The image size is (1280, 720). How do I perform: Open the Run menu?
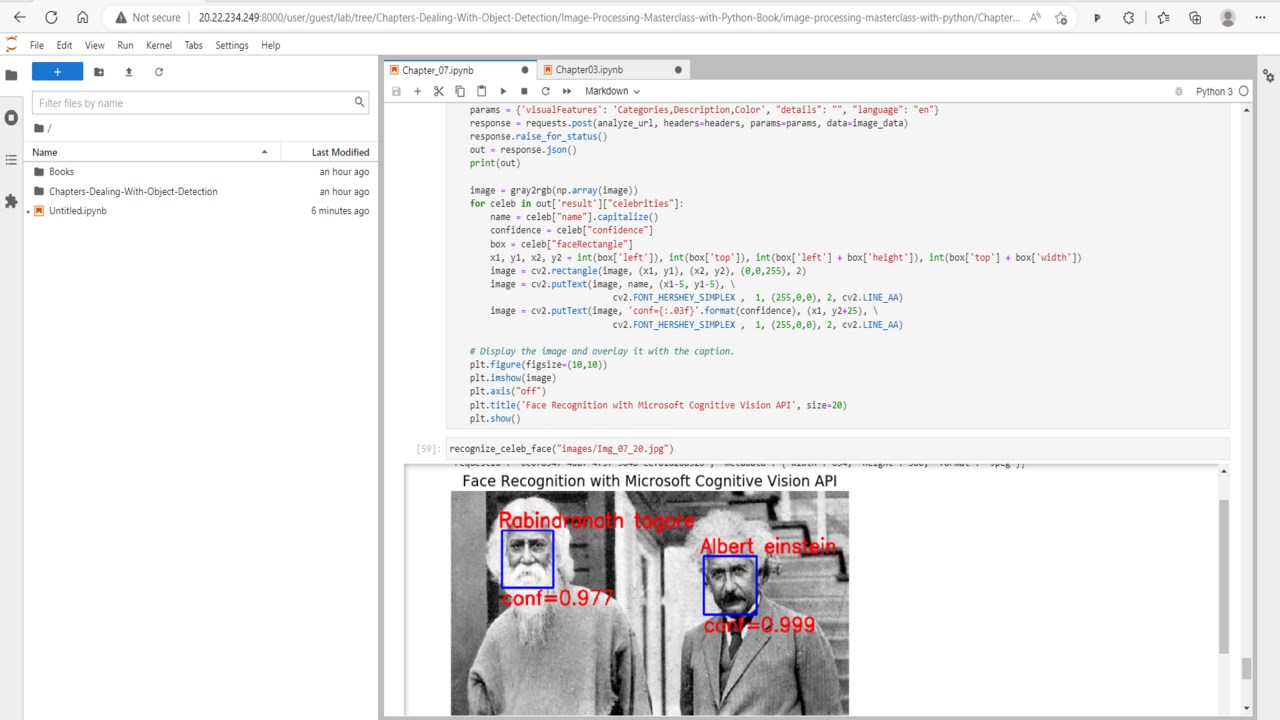125,45
